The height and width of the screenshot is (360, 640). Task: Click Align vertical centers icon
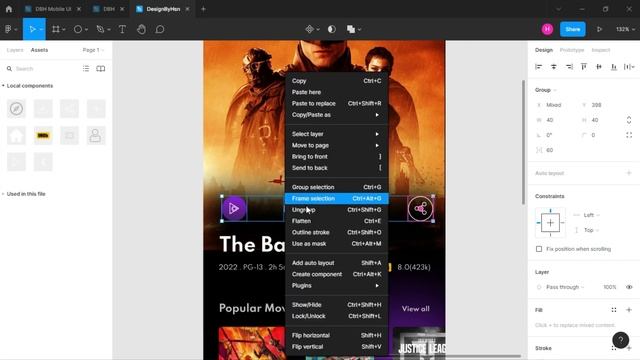599,67
